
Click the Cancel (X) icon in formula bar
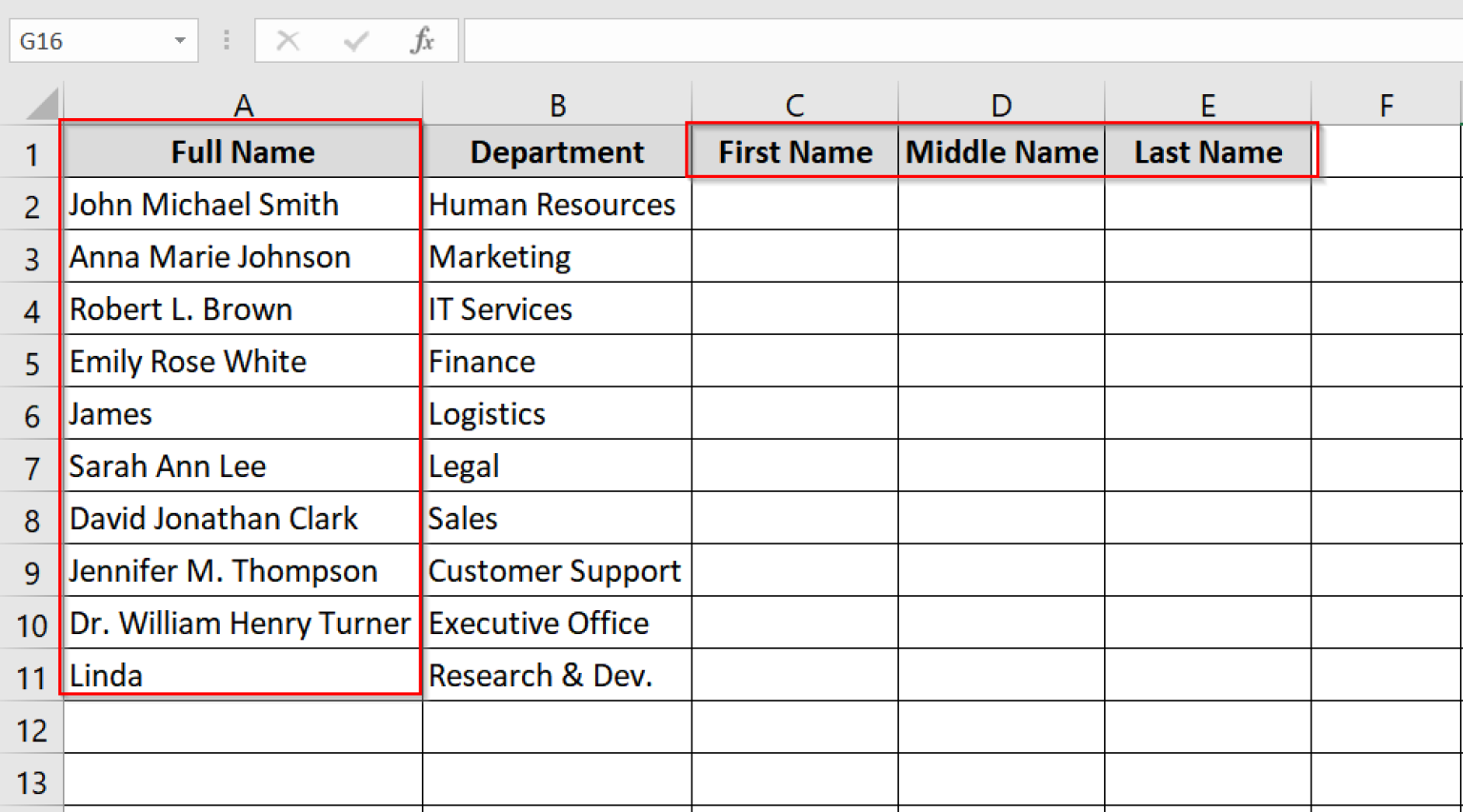click(289, 40)
